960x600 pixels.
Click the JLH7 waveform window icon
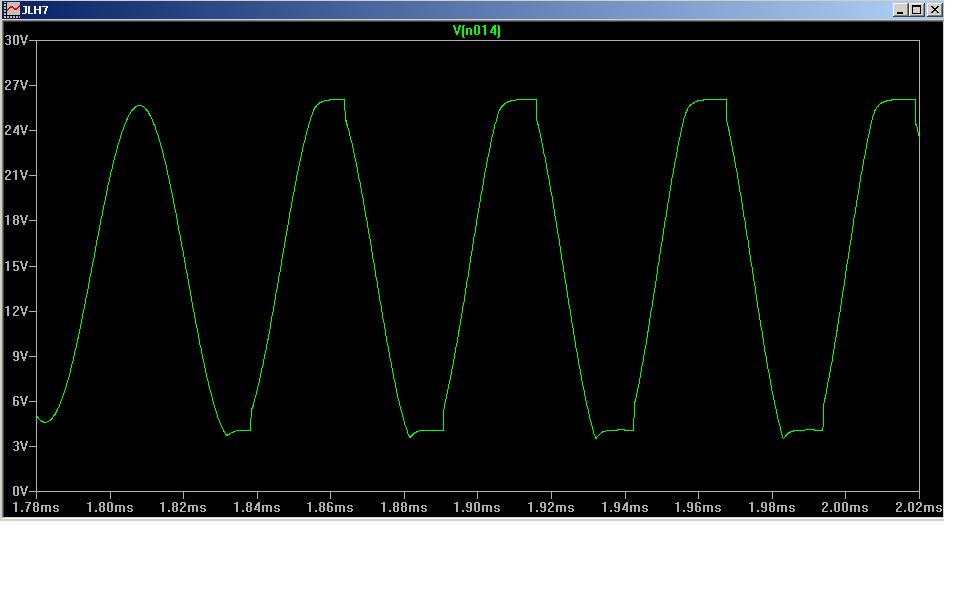12,9
